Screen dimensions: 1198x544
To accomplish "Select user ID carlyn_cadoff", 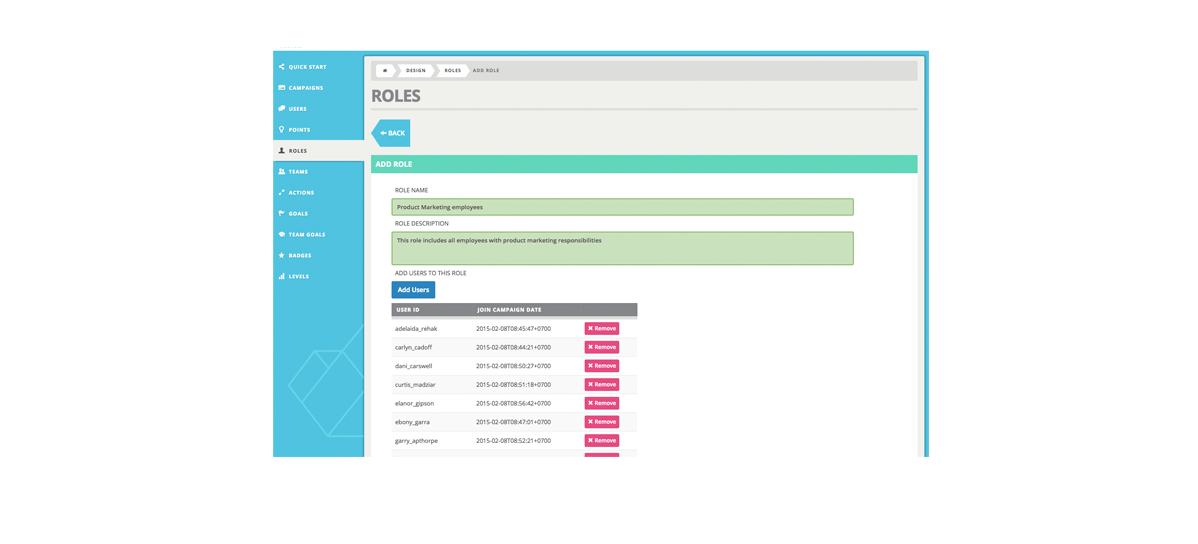I will click(x=414, y=347).
